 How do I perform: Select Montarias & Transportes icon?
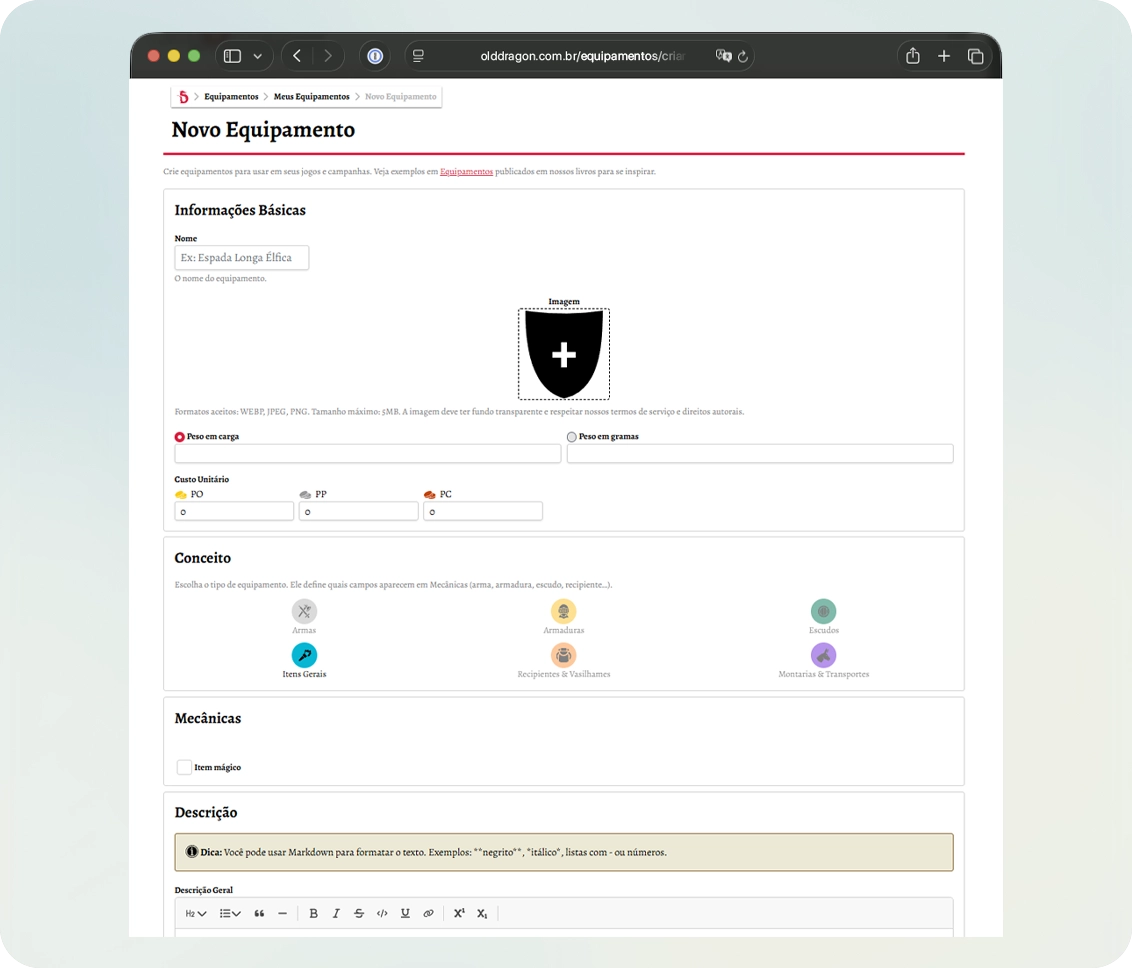(x=823, y=655)
